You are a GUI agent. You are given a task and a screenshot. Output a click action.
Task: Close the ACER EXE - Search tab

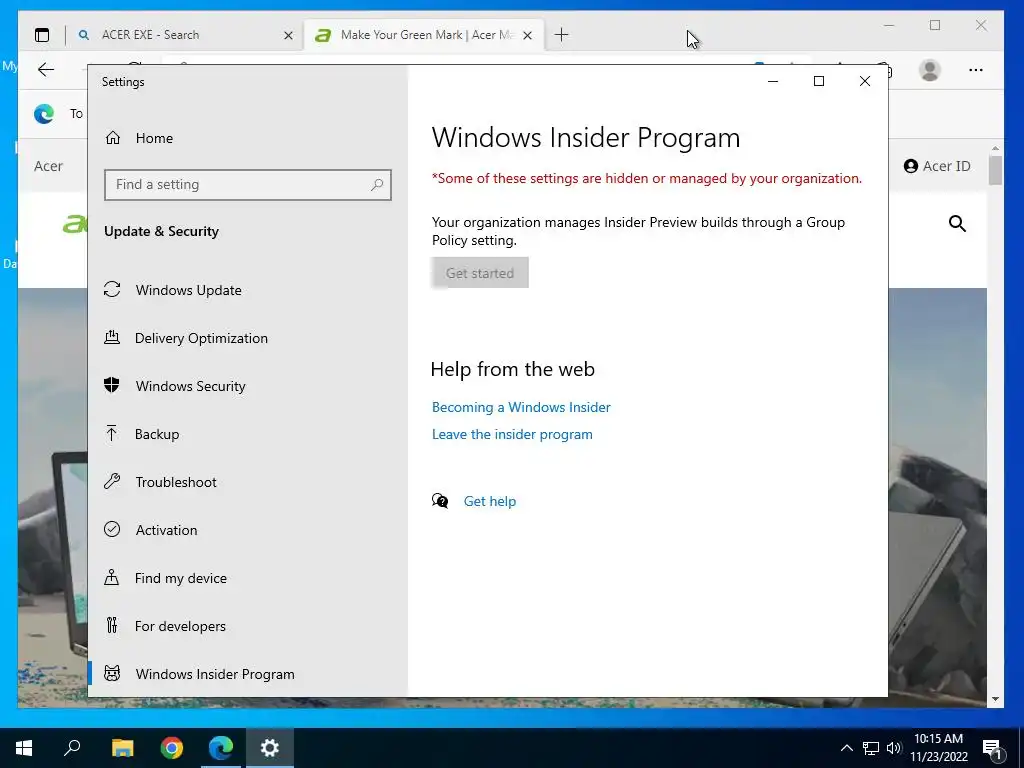288,35
